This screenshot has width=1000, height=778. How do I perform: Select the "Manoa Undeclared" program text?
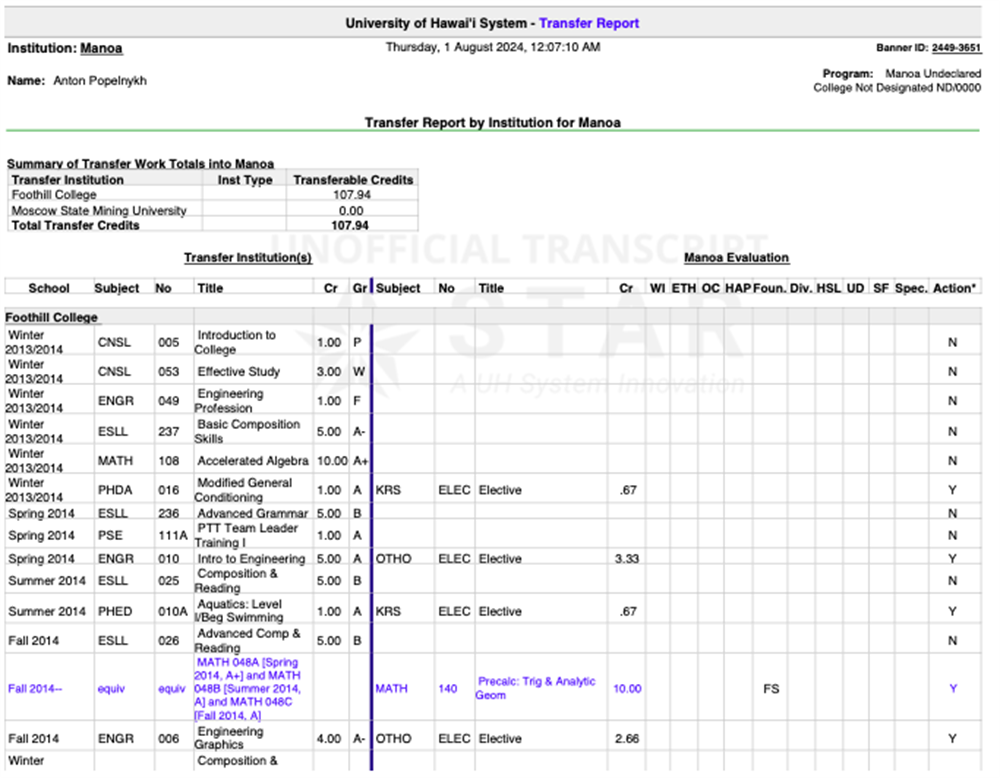click(933, 74)
